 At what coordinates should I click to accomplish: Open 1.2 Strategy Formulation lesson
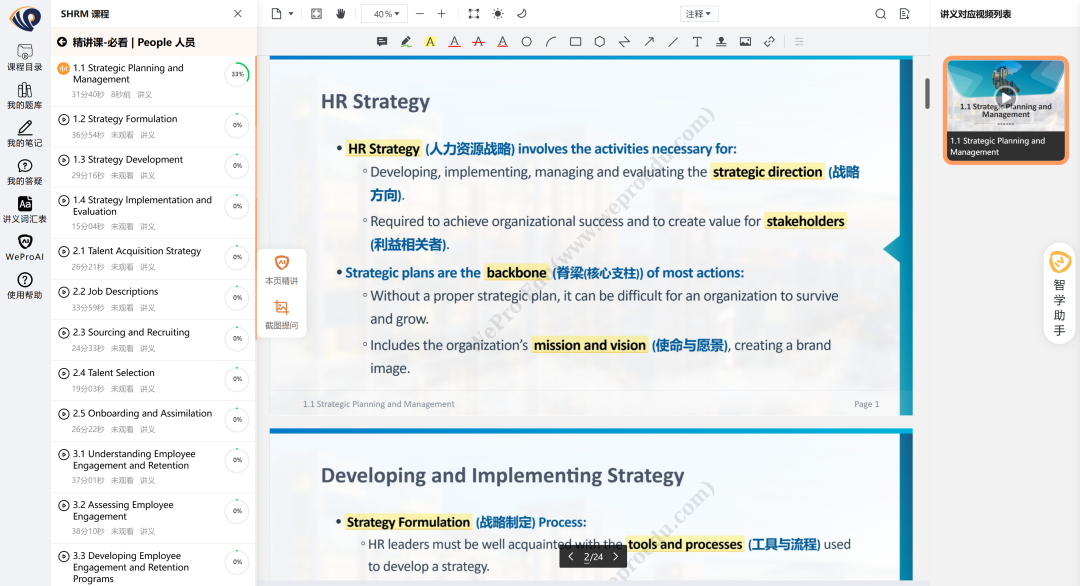point(125,119)
